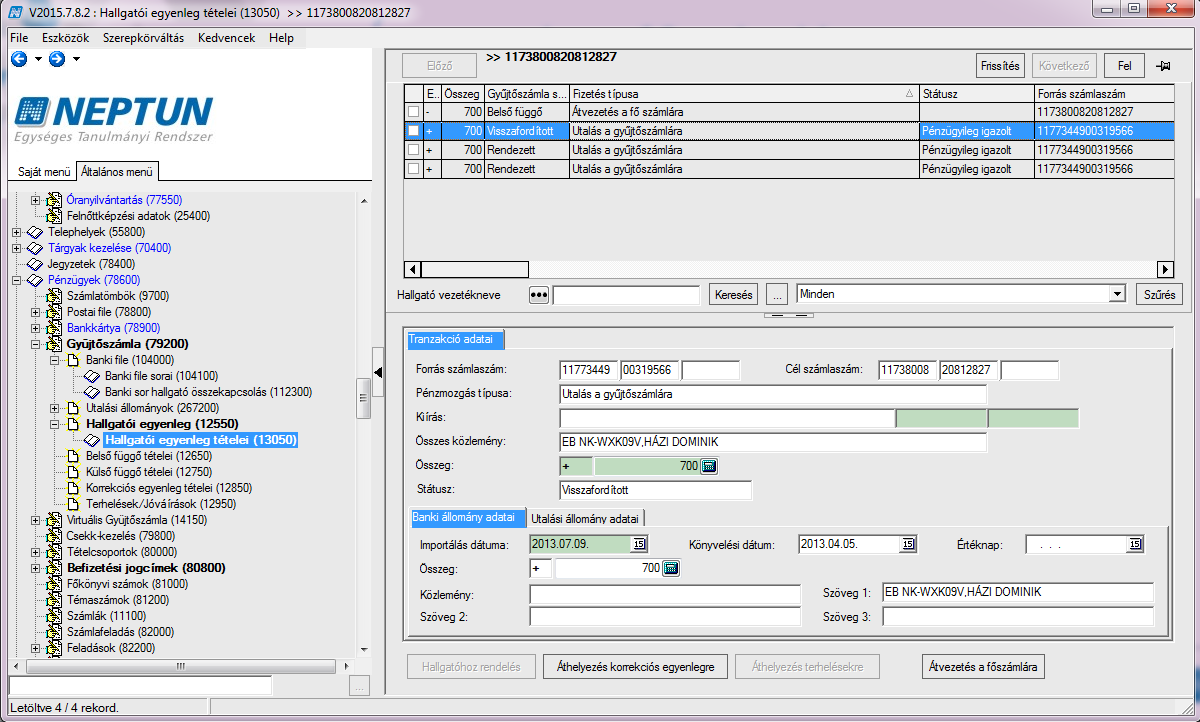Click the table horizontal scrollbar thumb
The height and width of the screenshot is (722, 1200).
475,269
